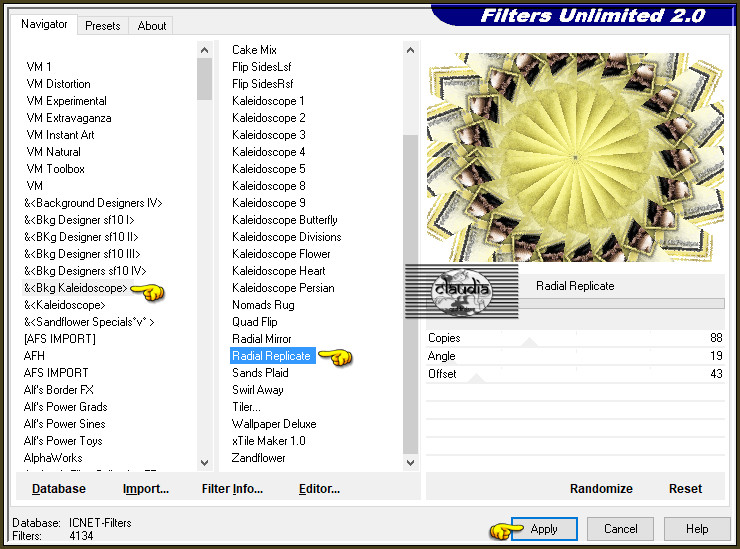This screenshot has height=549, width=740.
Task: Select Alf's Border FX category
Action: (59, 390)
